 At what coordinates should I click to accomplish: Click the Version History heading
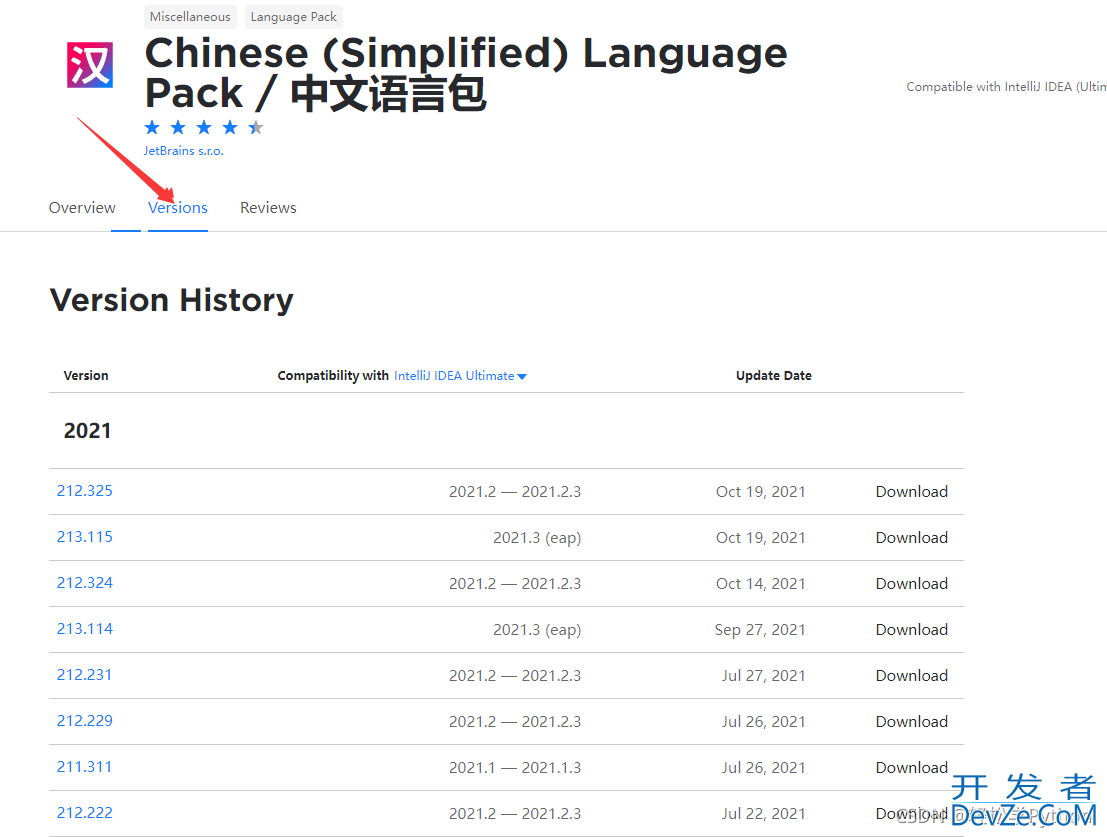[x=172, y=301]
